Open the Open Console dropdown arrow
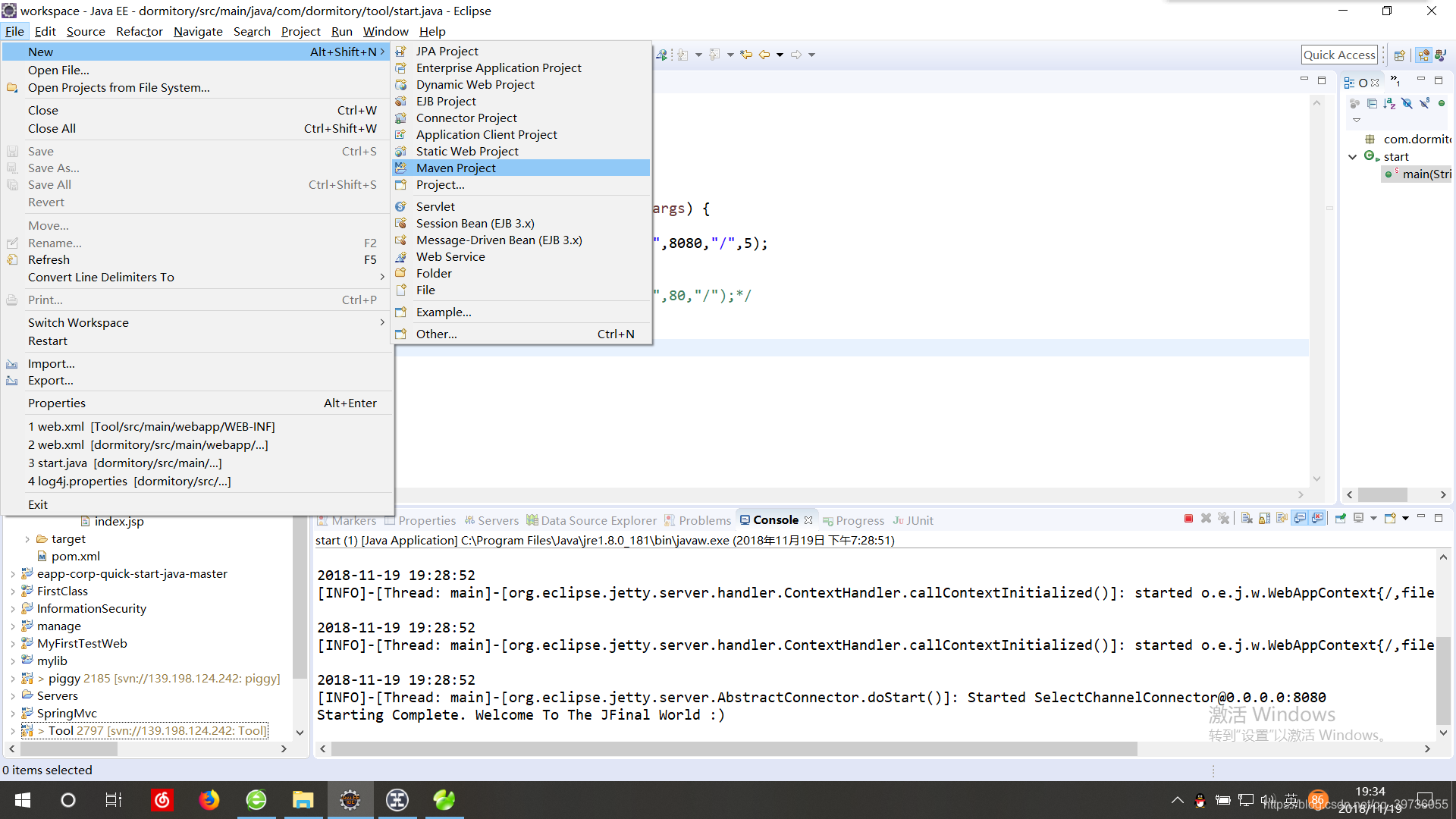1456x819 pixels. (1405, 519)
